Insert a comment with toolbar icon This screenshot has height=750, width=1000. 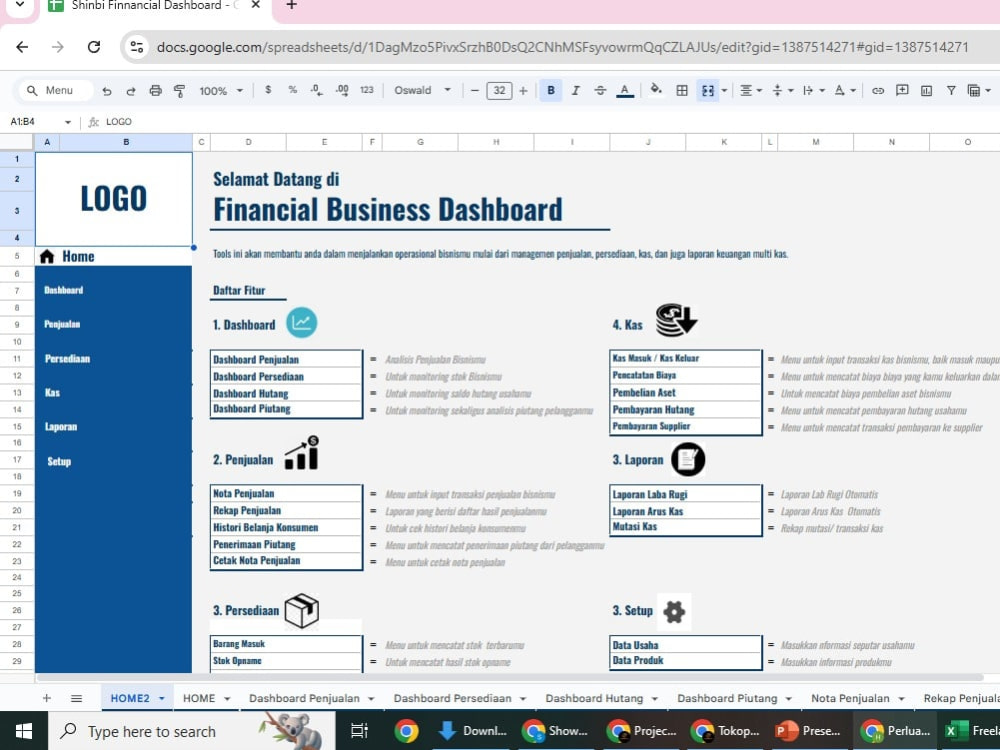[902, 90]
